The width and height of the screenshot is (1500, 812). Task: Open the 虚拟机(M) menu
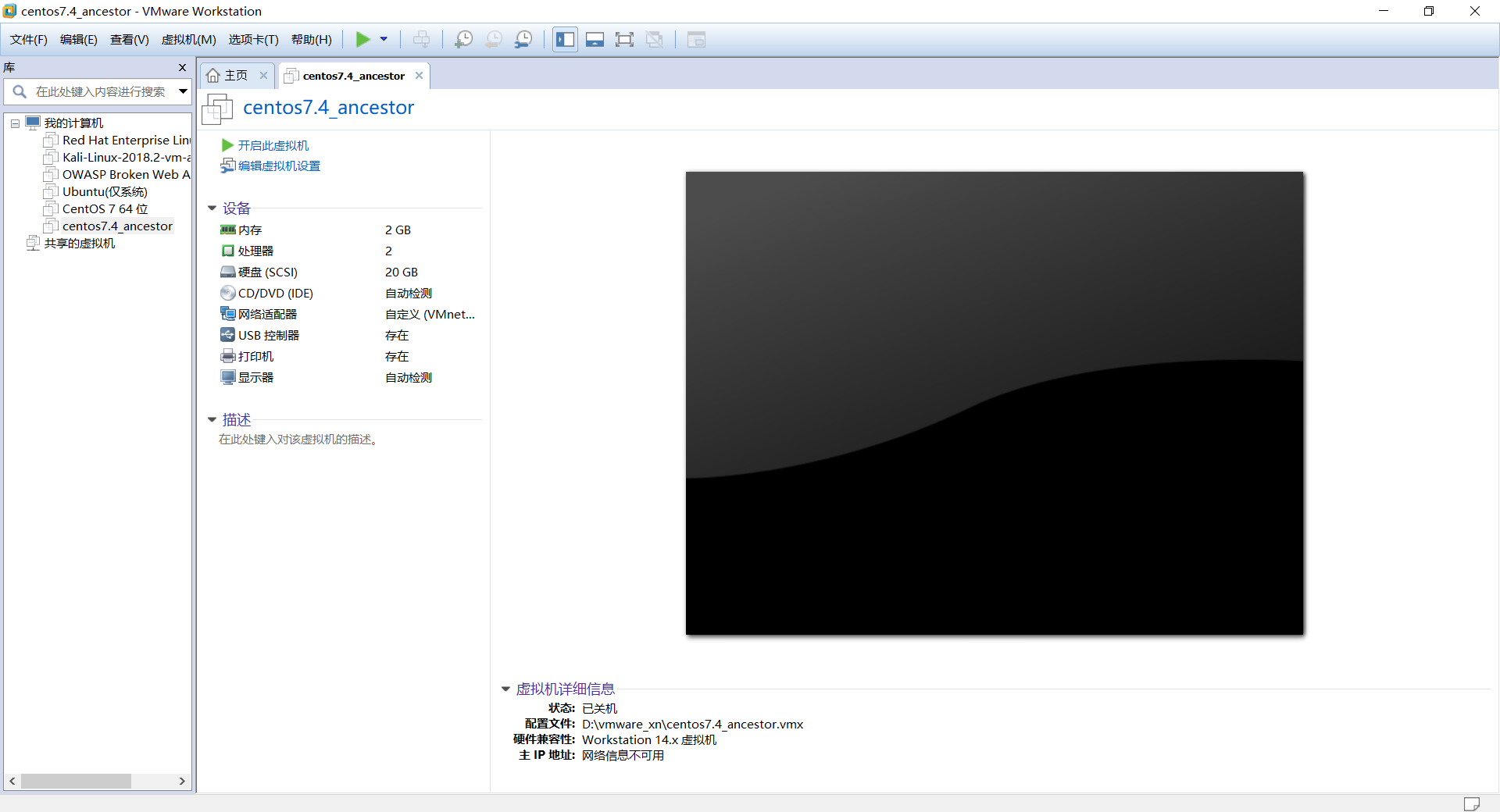[x=188, y=39]
